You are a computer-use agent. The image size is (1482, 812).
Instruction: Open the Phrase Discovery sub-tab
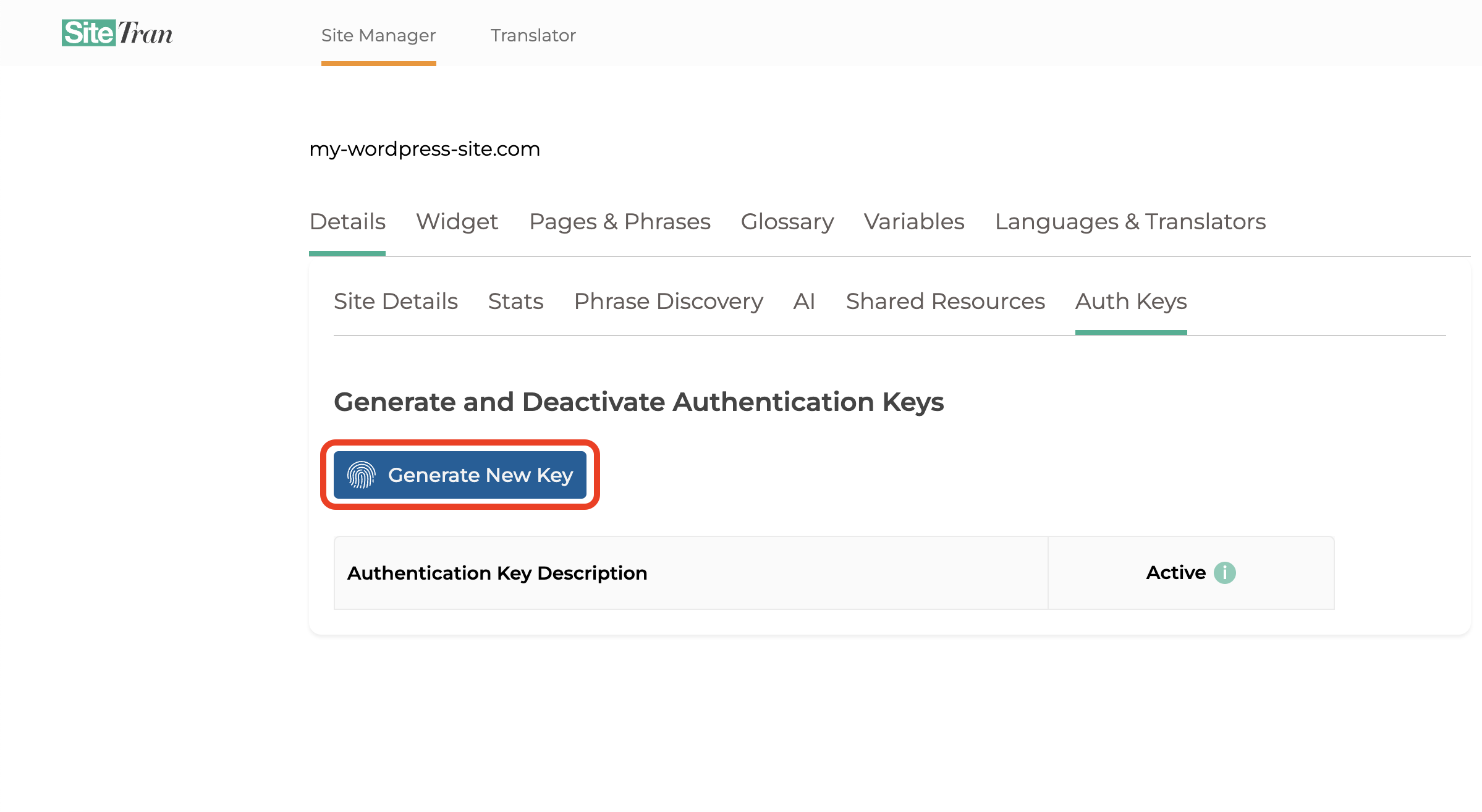click(668, 301)
